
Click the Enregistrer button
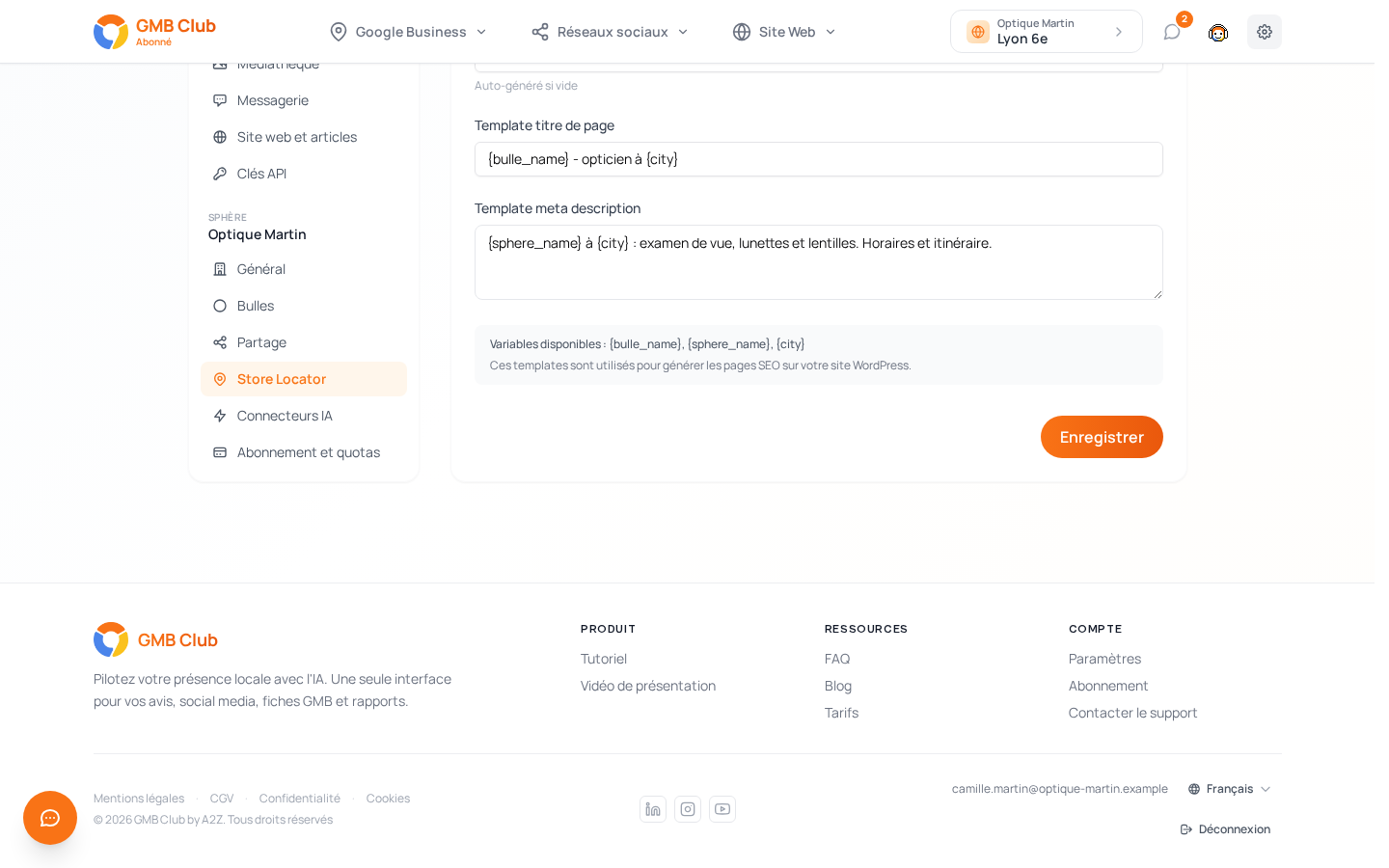pos(1102,437)
